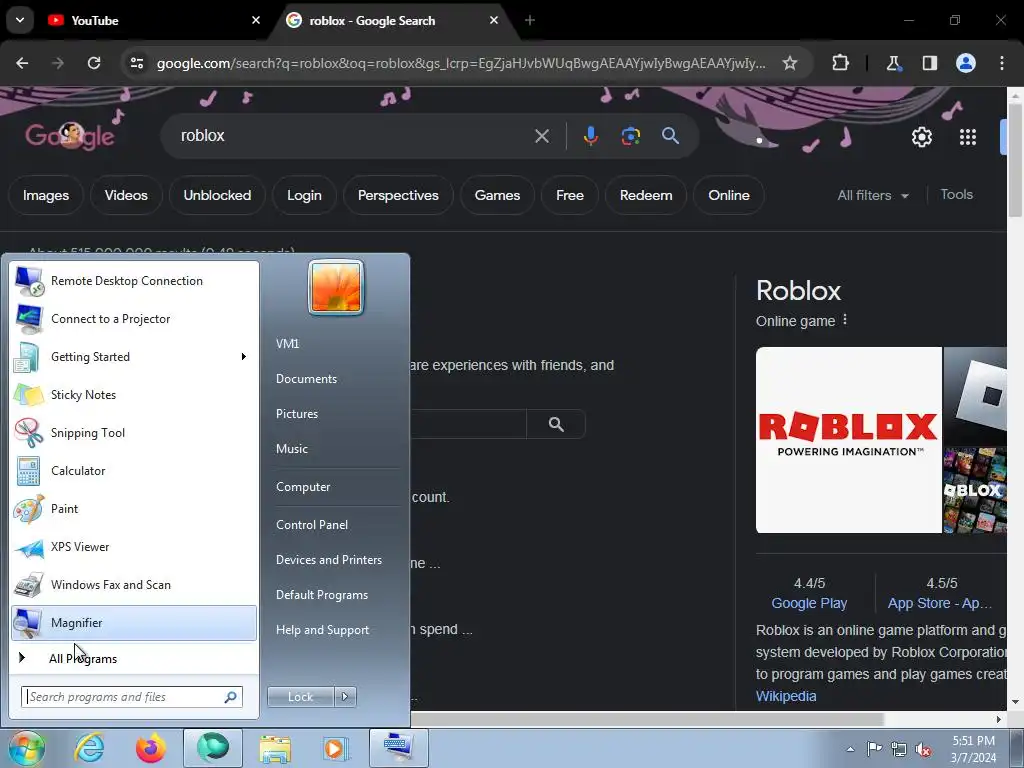Open shutdown options arrow next to Lock
The width and height of the screenshot is (1024, 768).
pos(345,697)
